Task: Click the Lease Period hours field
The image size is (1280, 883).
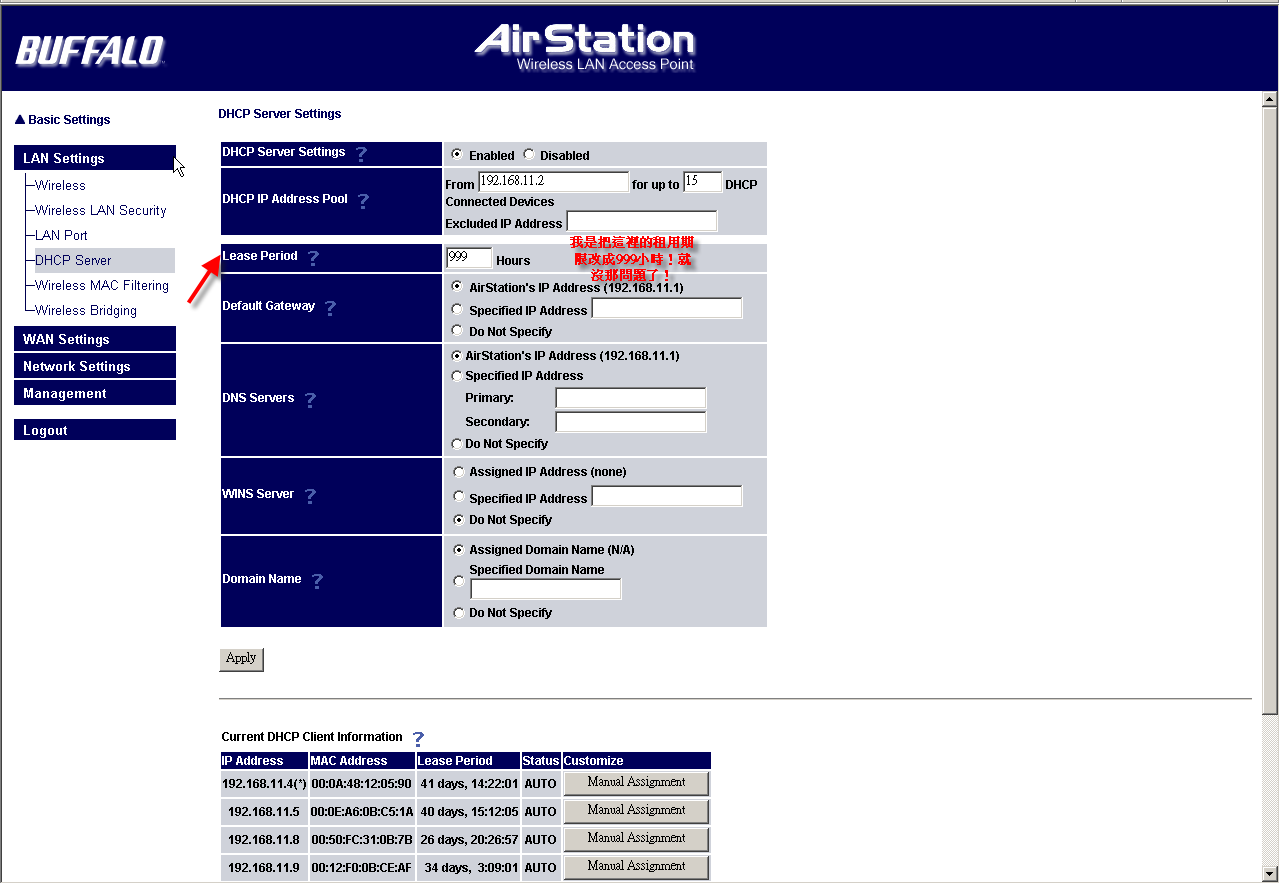Action: [x=469, y=258]
